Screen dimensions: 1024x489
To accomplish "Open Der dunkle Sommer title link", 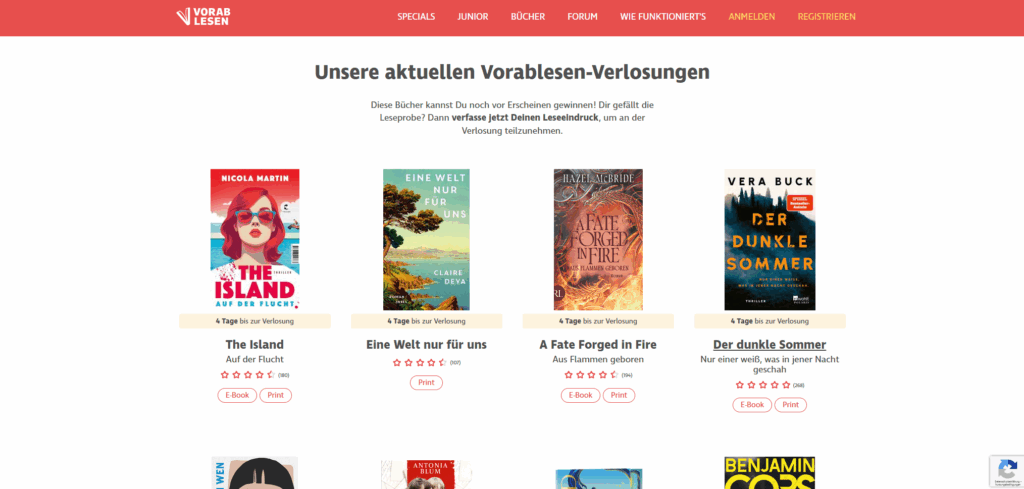I will point(769,345).
